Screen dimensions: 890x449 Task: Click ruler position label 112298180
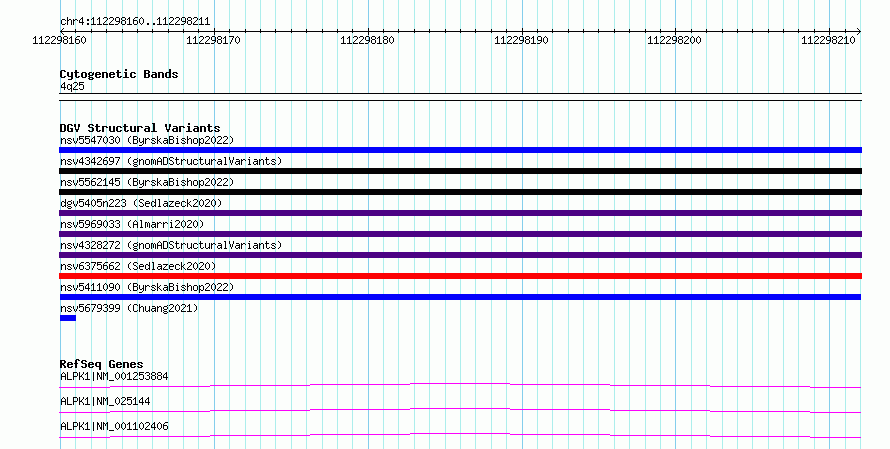[367, 40]
